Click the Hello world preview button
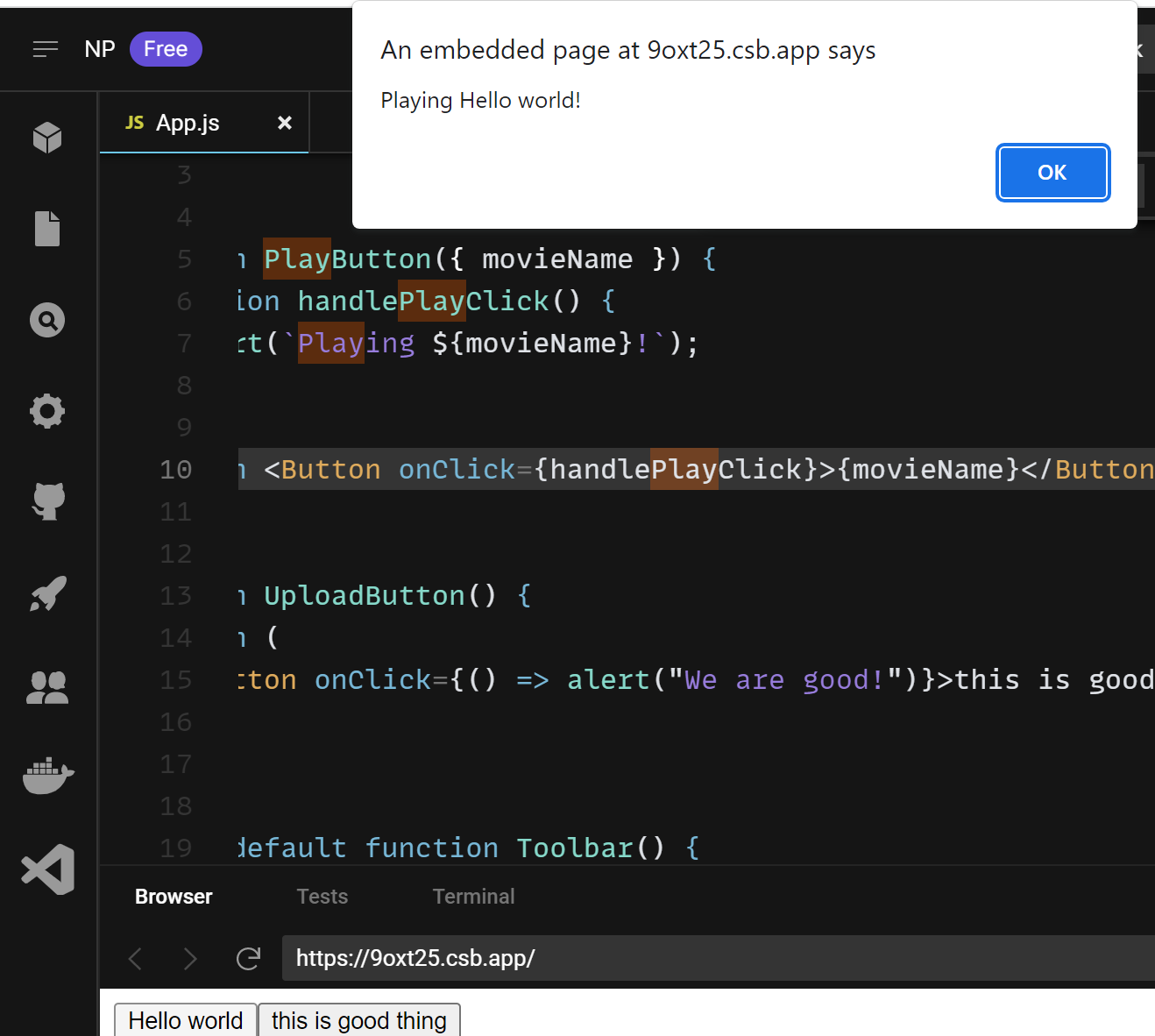1155x1036 pixels. coord(186,1020)
